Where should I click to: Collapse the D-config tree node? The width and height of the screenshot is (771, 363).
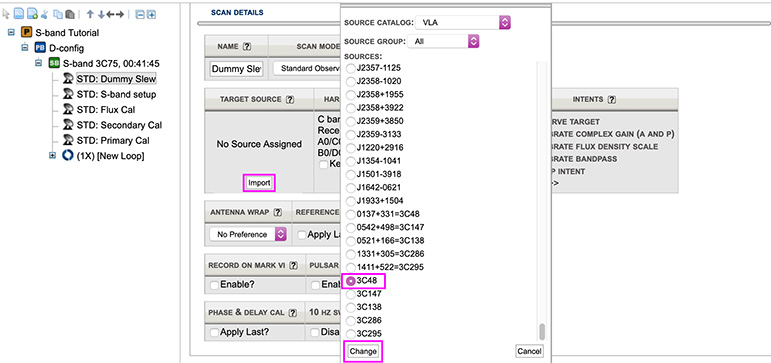click(x=26, y=48)
